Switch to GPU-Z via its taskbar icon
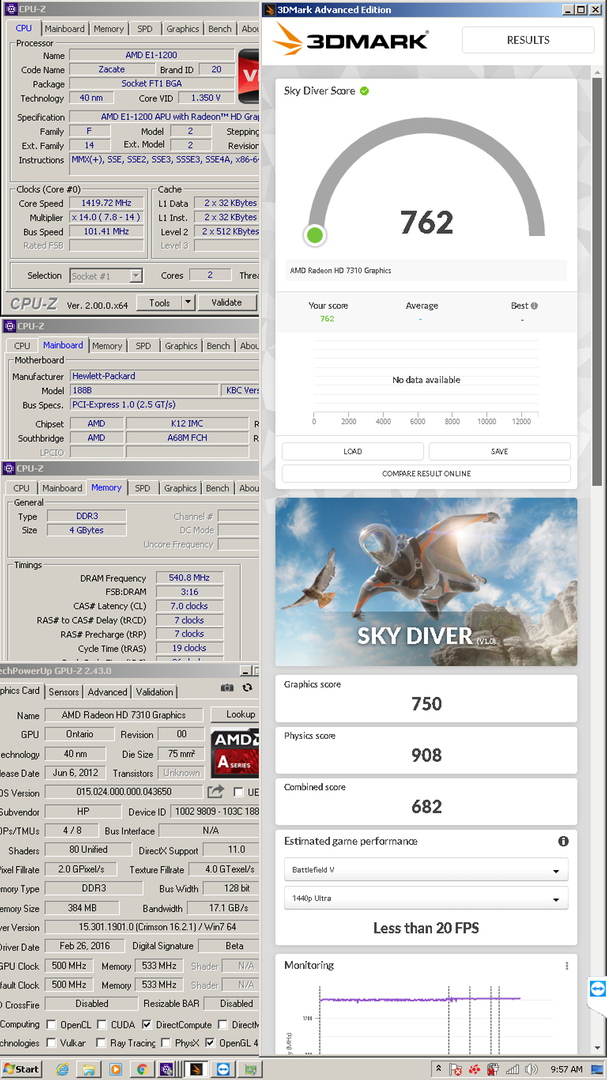Image resolution: width=607 pixels, height=1080 pixels. pyautogui.click(x=250, y=1070)
